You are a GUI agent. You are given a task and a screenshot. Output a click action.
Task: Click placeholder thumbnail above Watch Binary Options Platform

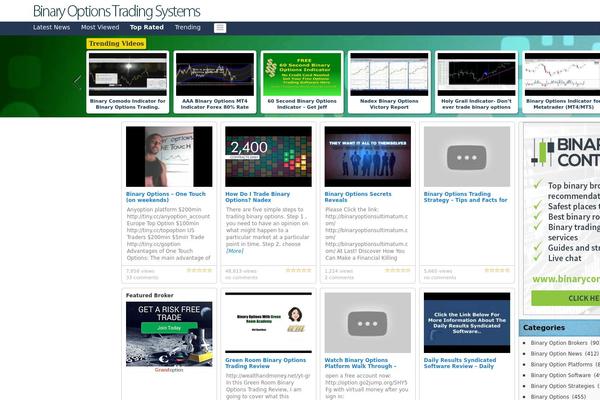click(368, 323)
